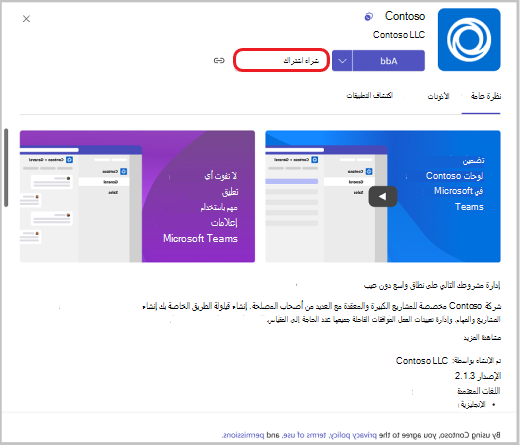Click the purple Add (bbA) button
The height and width of the screenshot is (445, 520).
pos(389,61)
